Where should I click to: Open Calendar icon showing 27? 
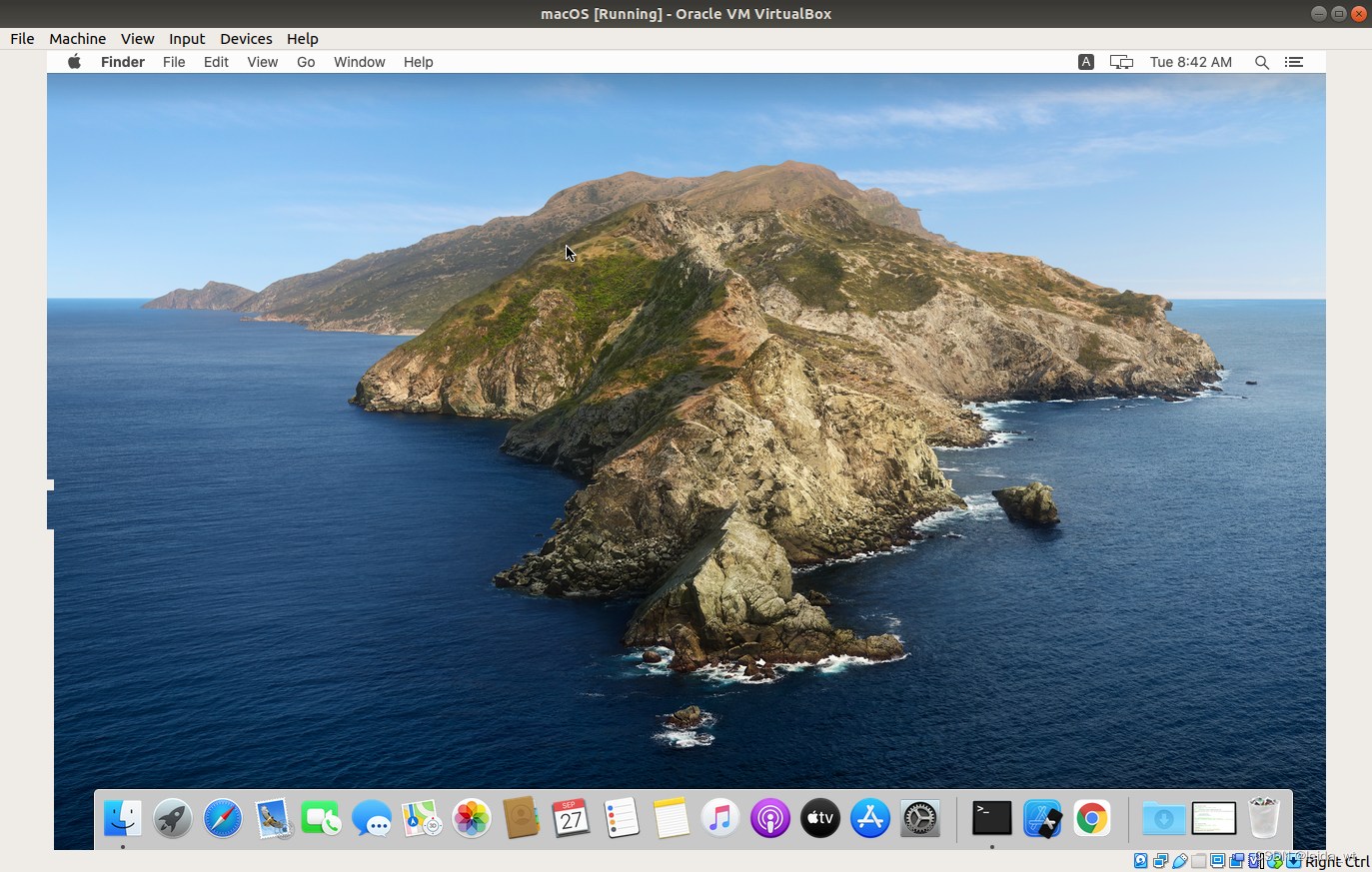(x=571, y=819)
